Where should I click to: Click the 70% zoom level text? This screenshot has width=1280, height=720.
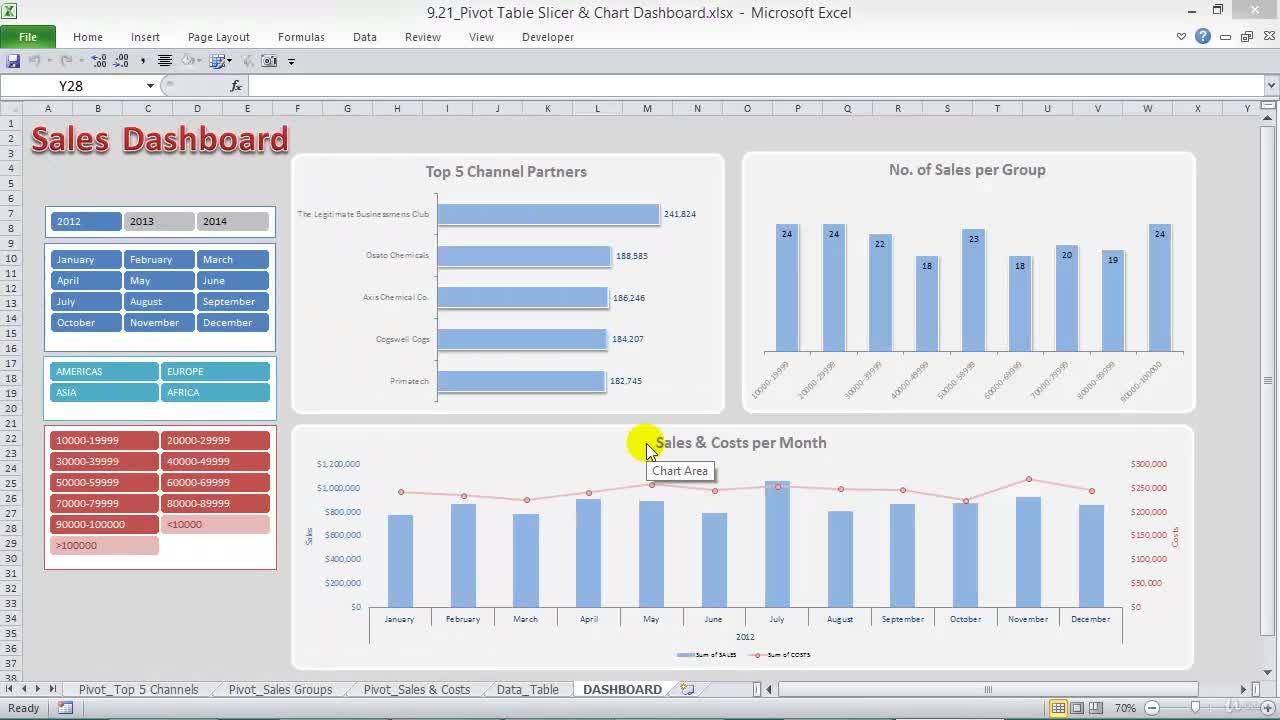1125,708
